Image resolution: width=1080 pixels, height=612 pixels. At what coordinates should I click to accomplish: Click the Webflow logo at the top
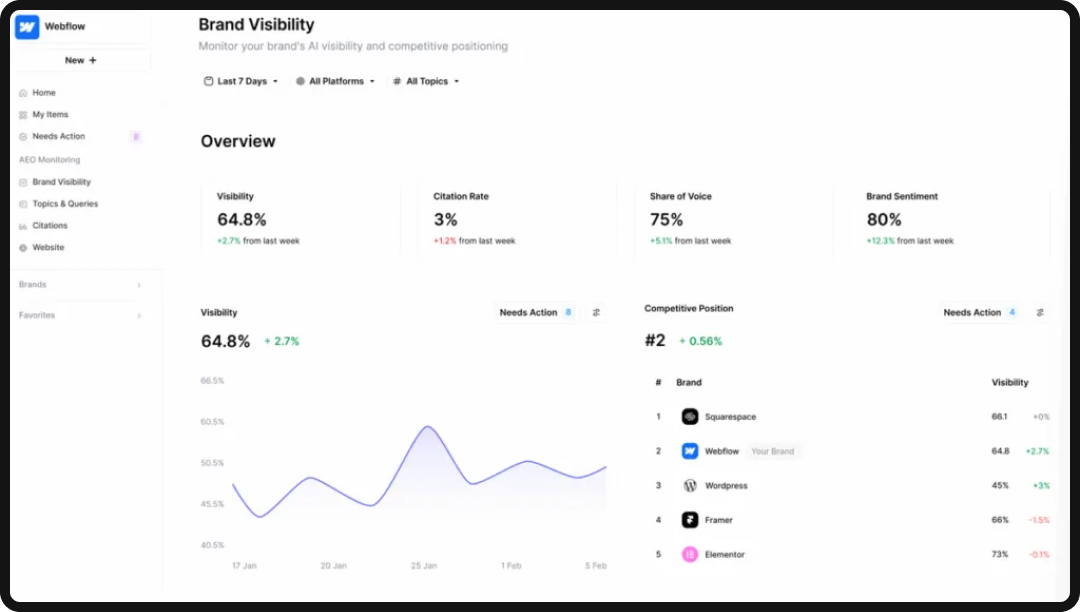[27, 26]
